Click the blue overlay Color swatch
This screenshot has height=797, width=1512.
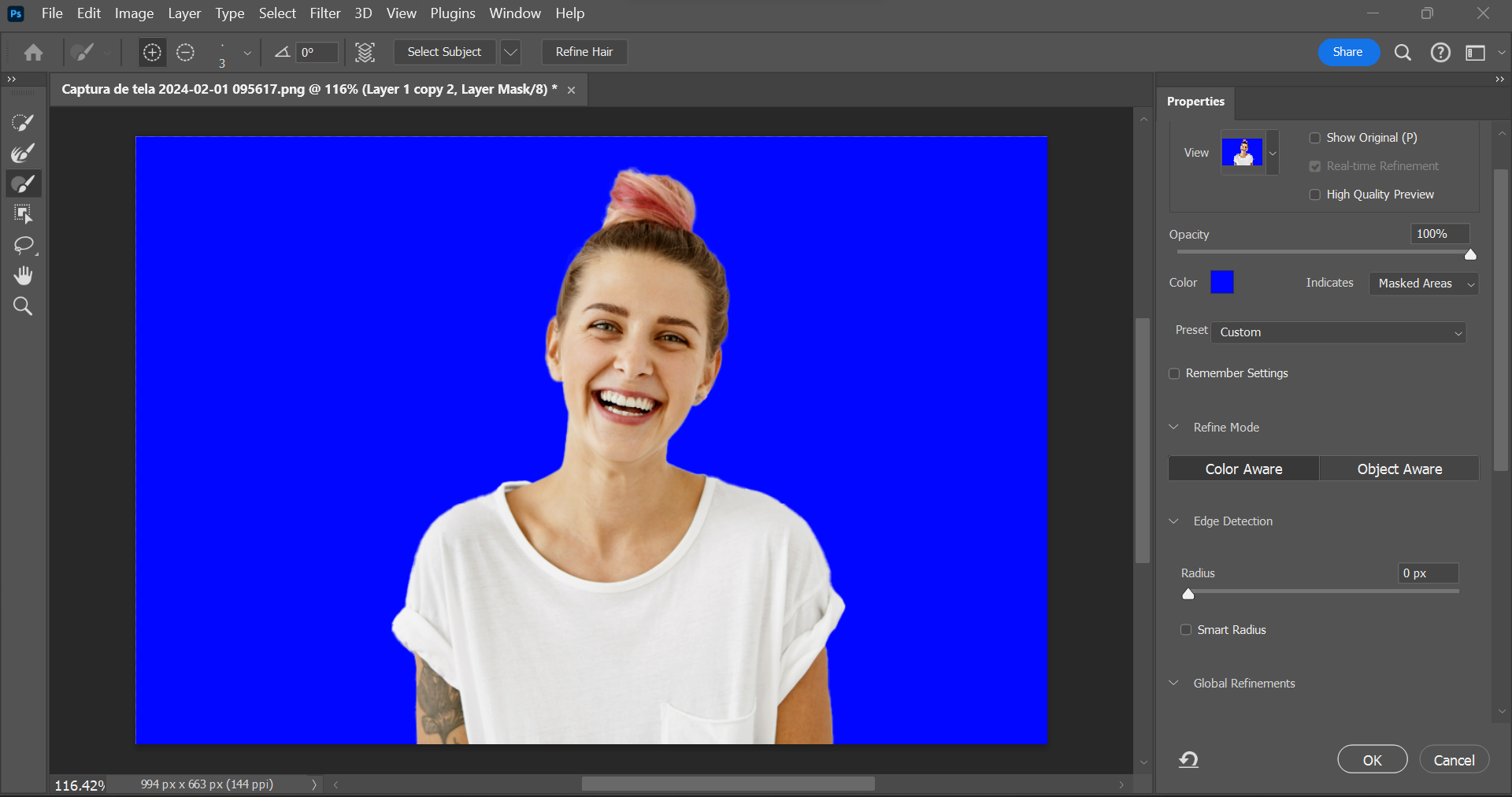coord(1221,282)
